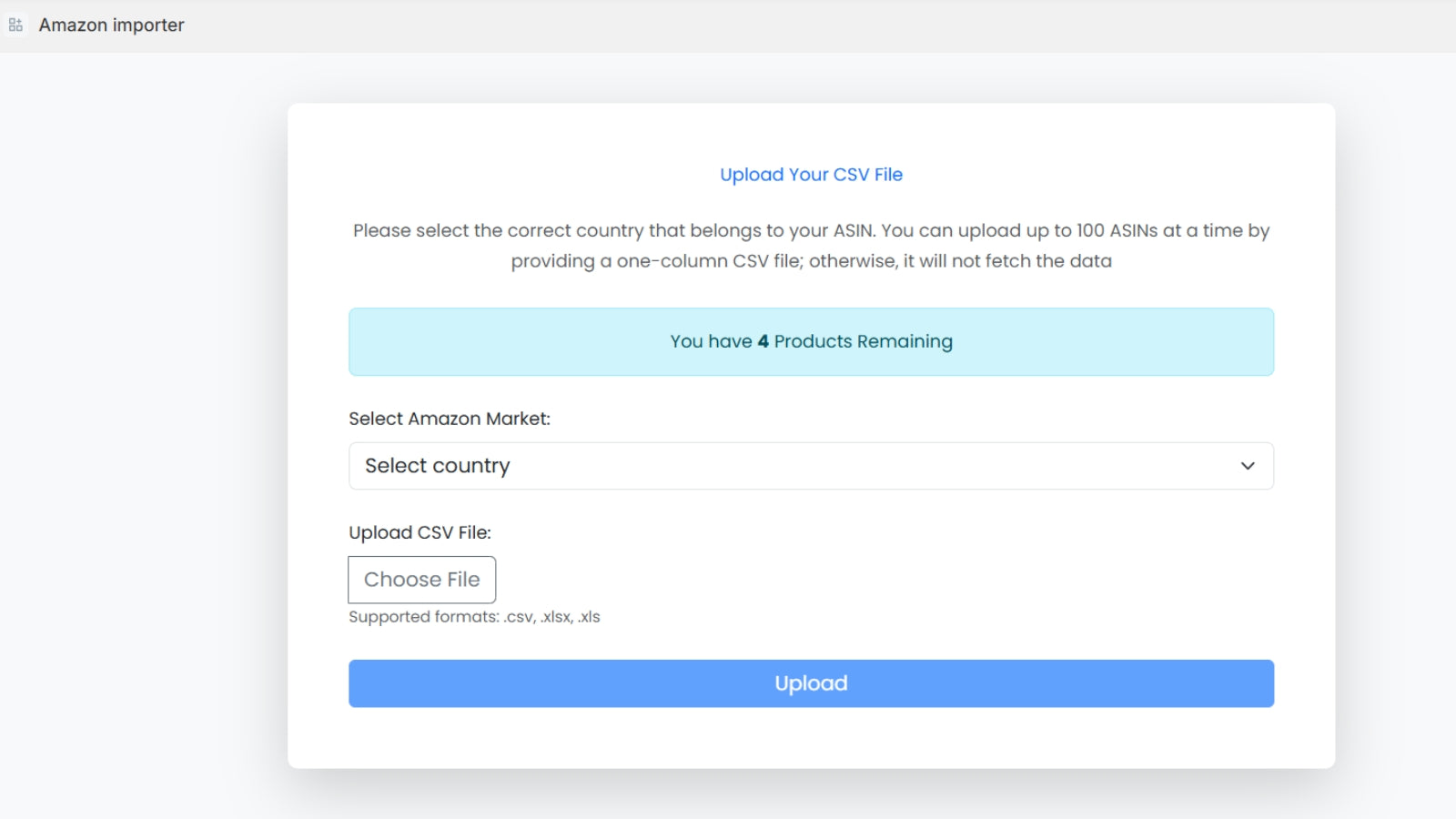Click the instruction text about uploading 100 ASINs

pos(811,246)
